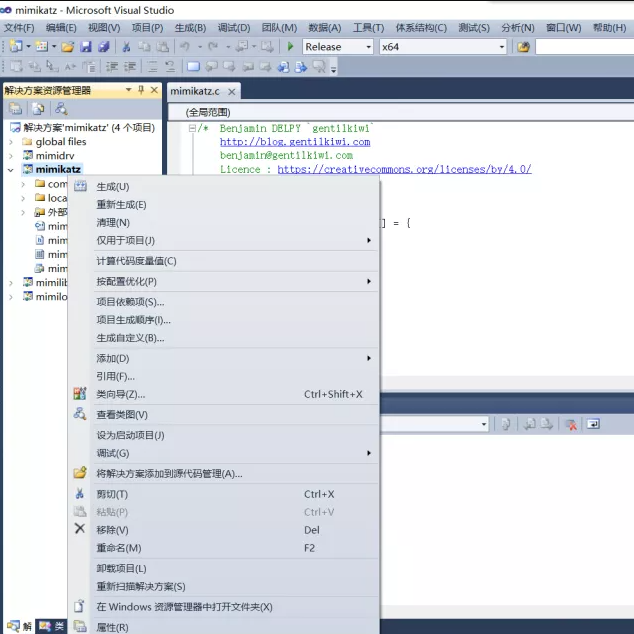
Task: Select 属性(R) at context menu bottom
Action: [224, 627]
